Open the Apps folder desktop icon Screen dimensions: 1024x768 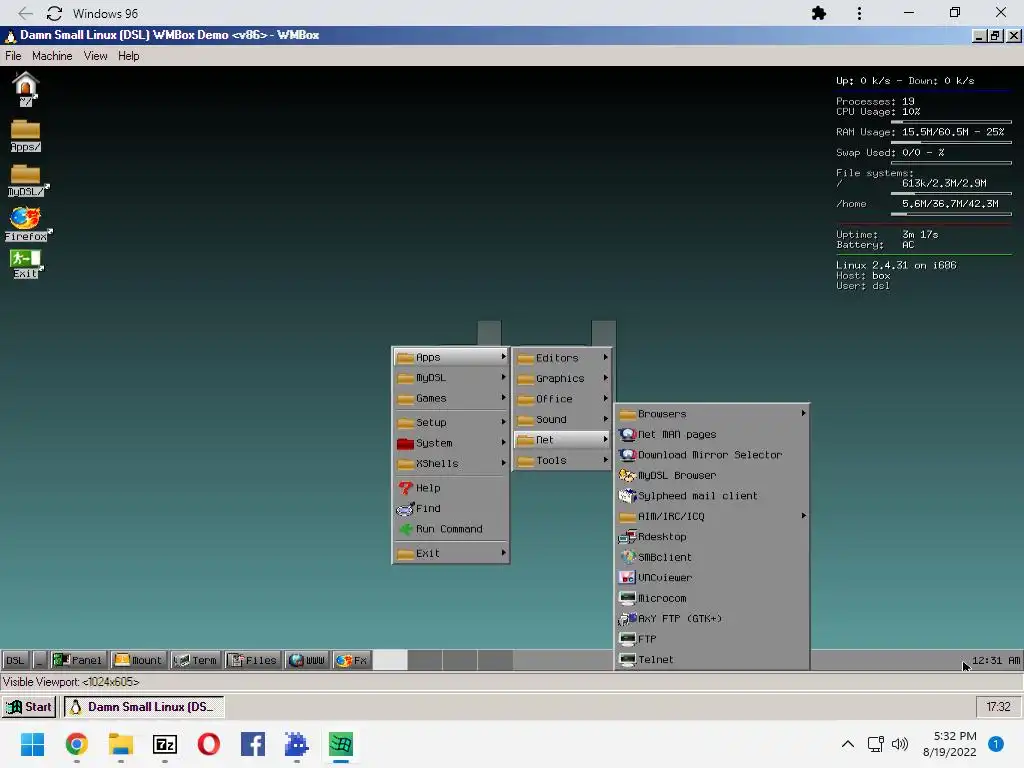25,135
